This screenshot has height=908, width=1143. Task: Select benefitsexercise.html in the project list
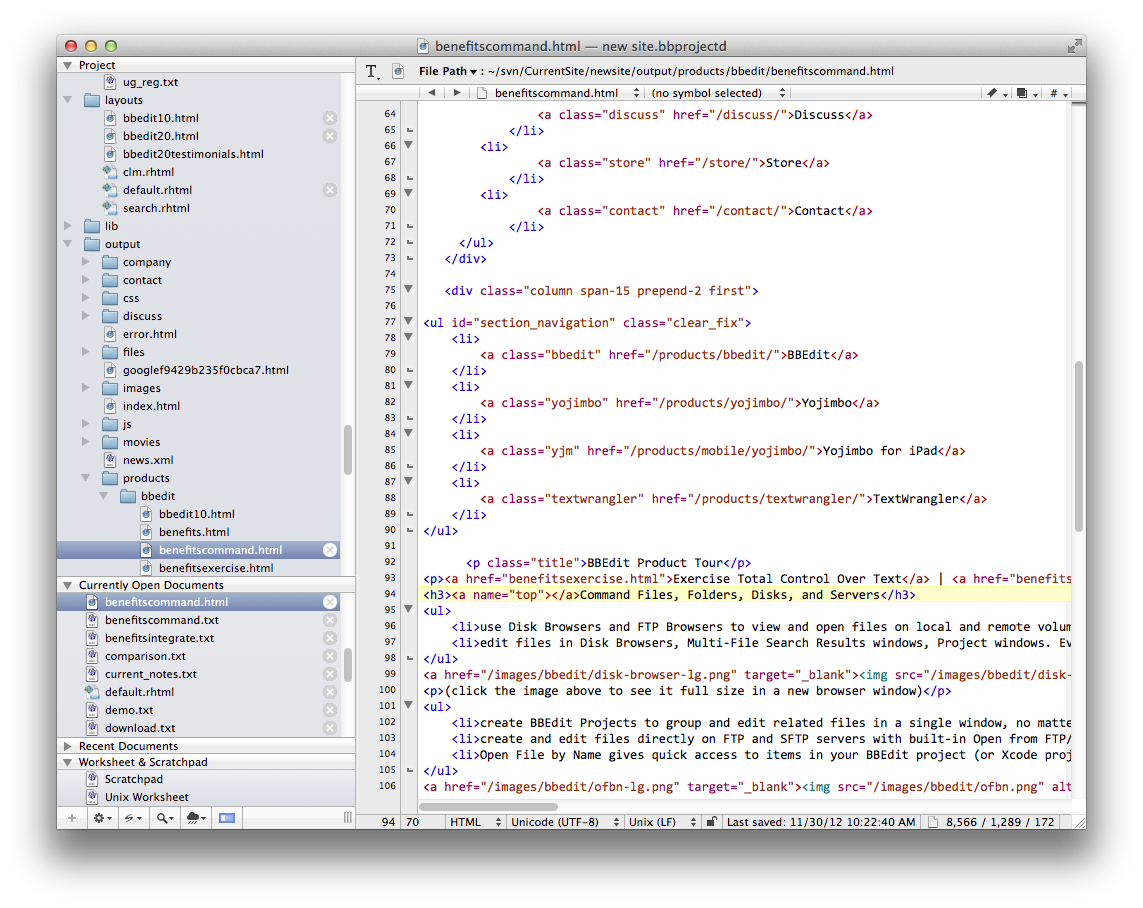(x=216, y=568)
